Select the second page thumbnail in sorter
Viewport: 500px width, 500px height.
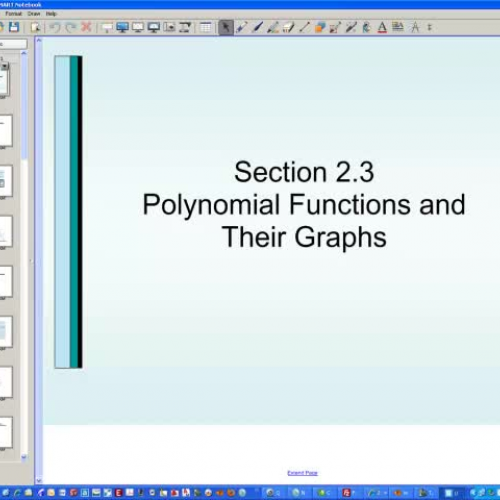[x=6, y=131]
